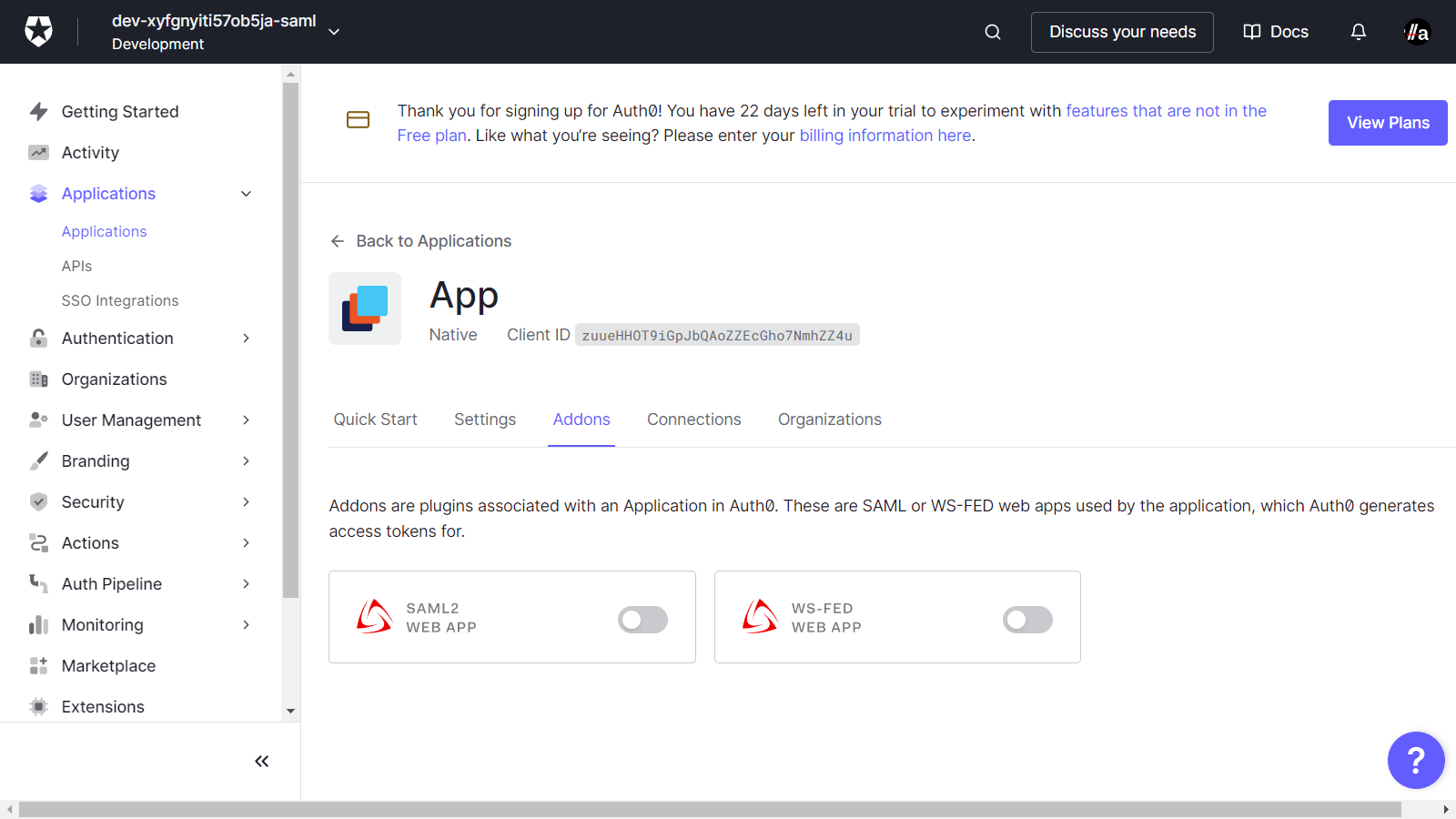Click the Client ID value field
Image resolution: width=1456 pixels, height=819 pixels.
click(x=717, y=336)
